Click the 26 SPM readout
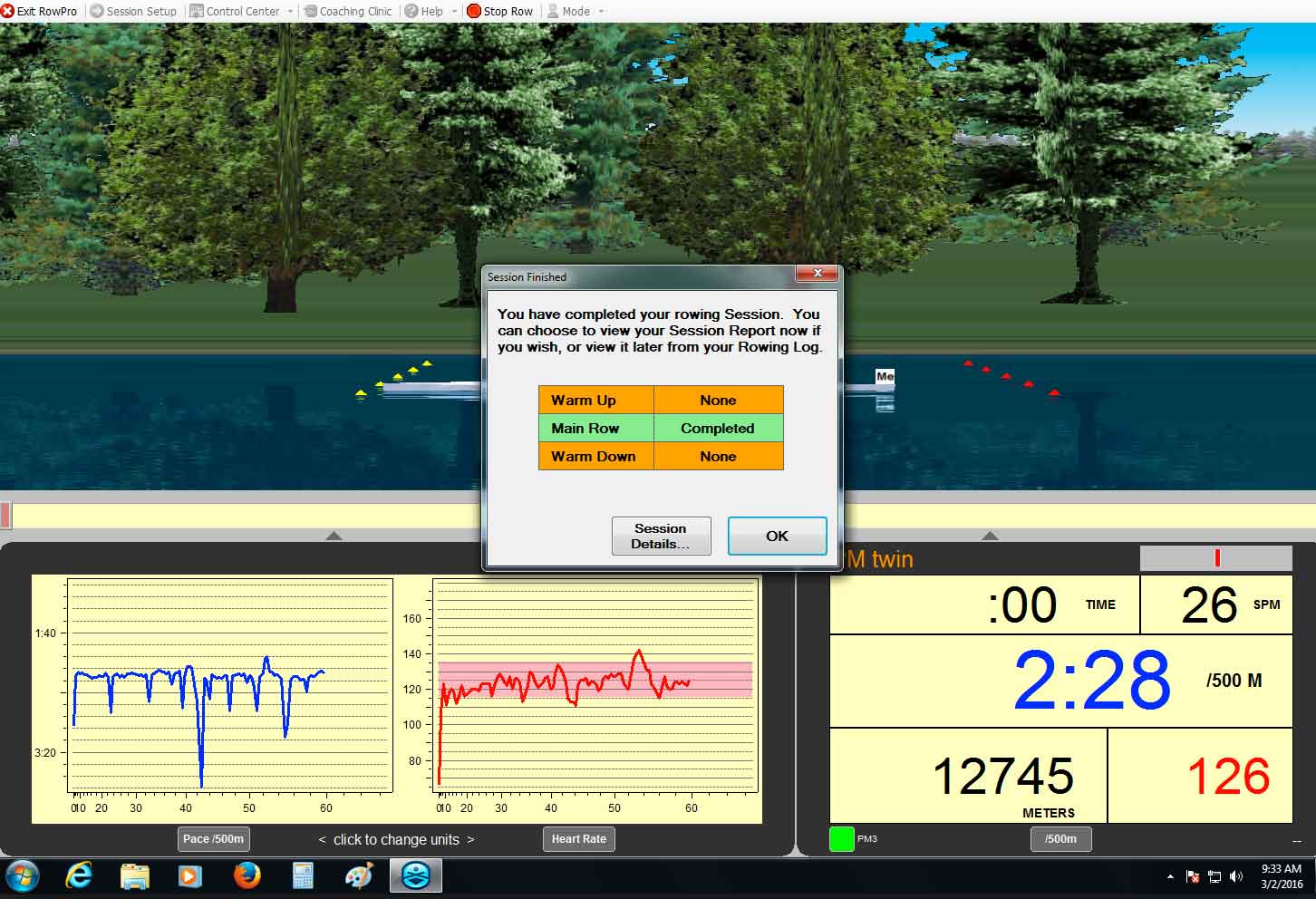This screenshot has width=1316, height=899. pos(1209,604)
